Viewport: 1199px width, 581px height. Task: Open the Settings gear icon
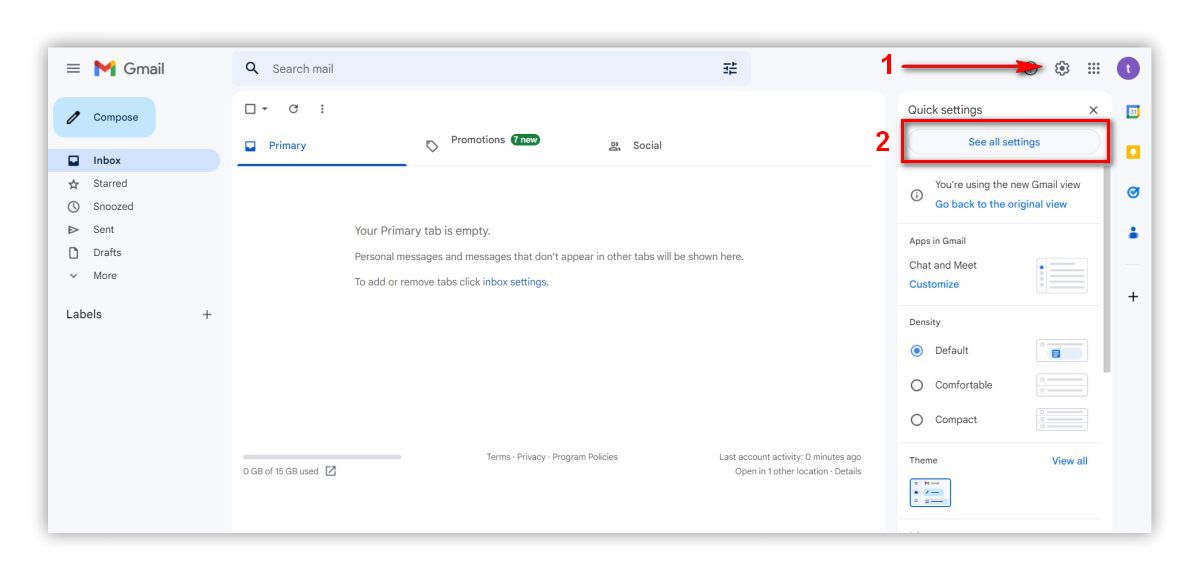[x=1062, y=69]
